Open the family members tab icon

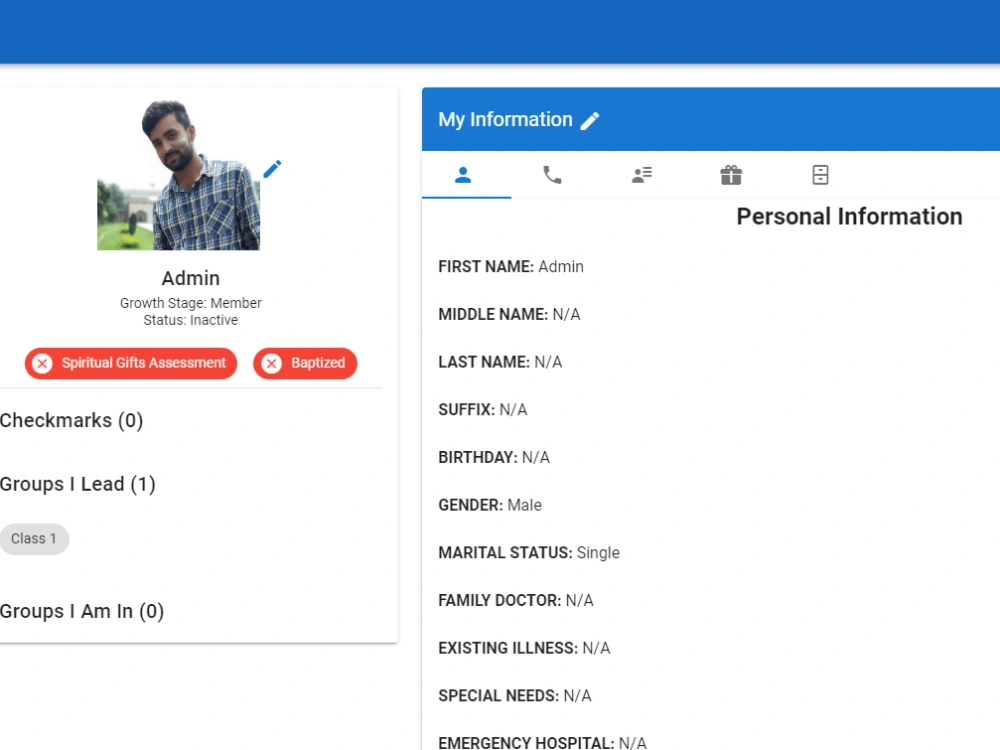click(x=641, y=175)
